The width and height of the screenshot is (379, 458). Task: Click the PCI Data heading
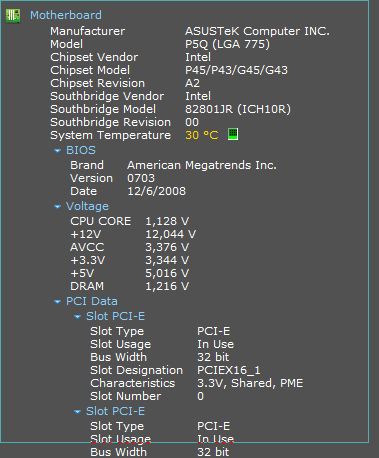pyautogui.click(x=92, y=301)
